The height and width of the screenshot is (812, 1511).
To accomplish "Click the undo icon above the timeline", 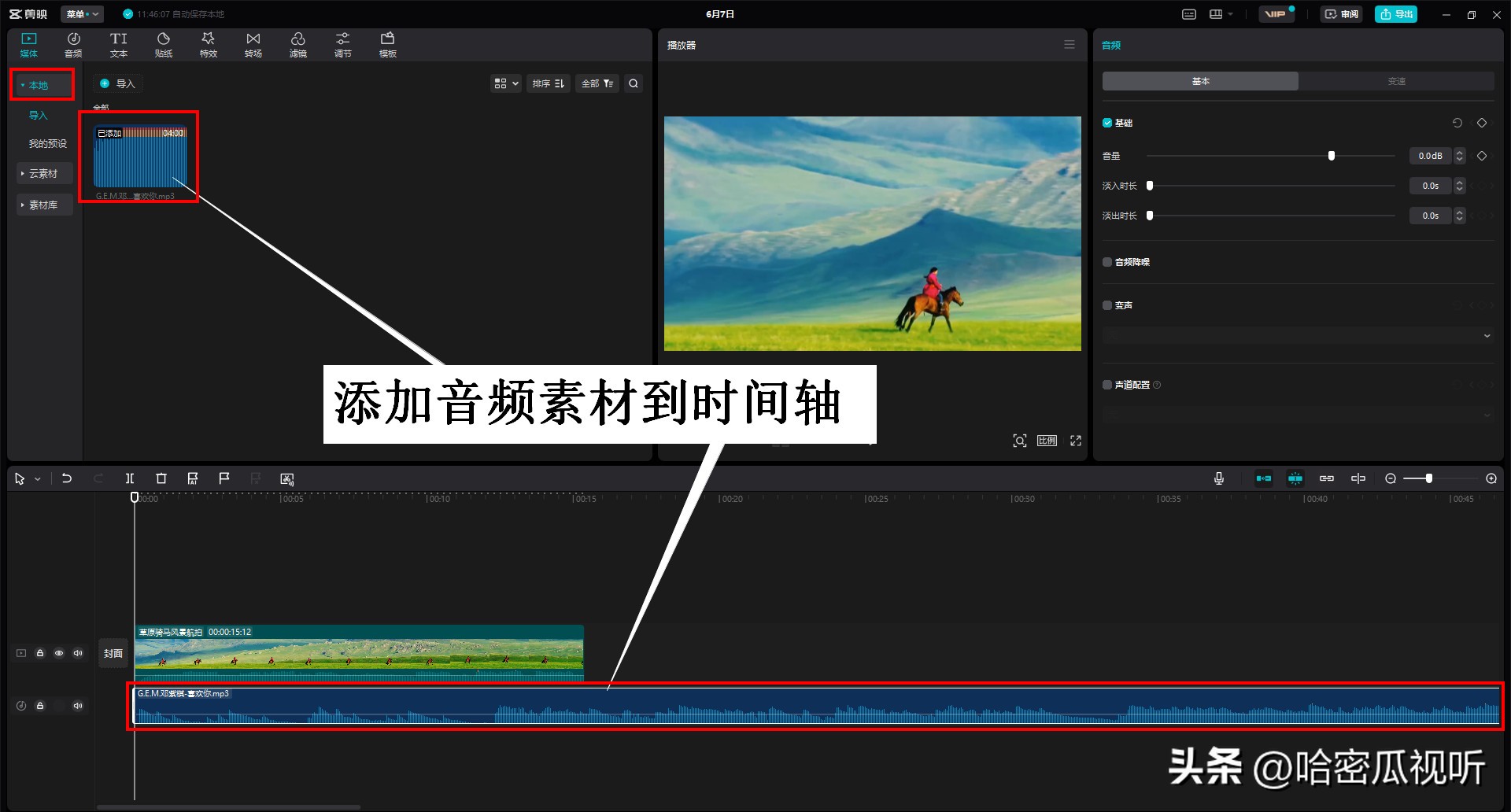I will tap(67, 478).
